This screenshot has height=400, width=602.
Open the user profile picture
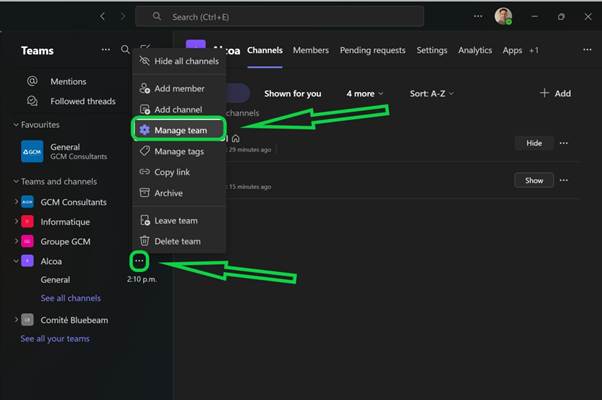coord(503,17)
